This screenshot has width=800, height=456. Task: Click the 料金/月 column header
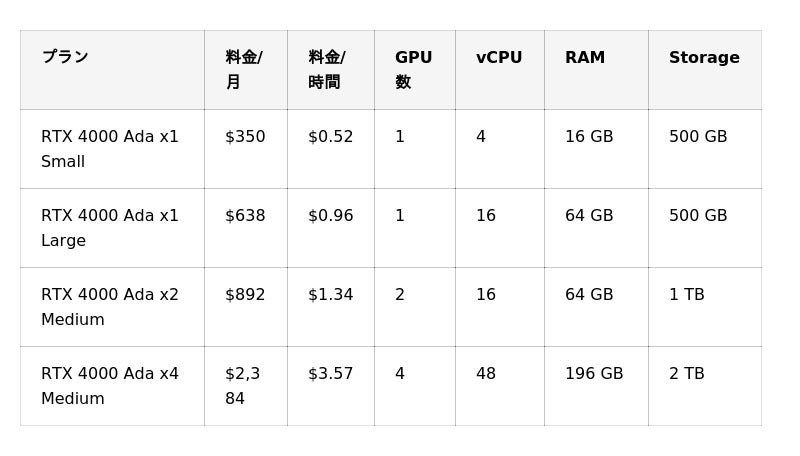point(244,70)
